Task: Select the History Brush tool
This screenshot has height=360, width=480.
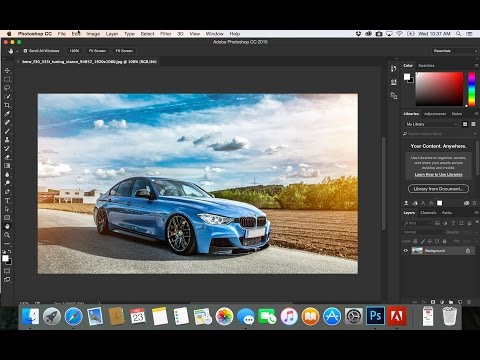Action: point(7,149)
